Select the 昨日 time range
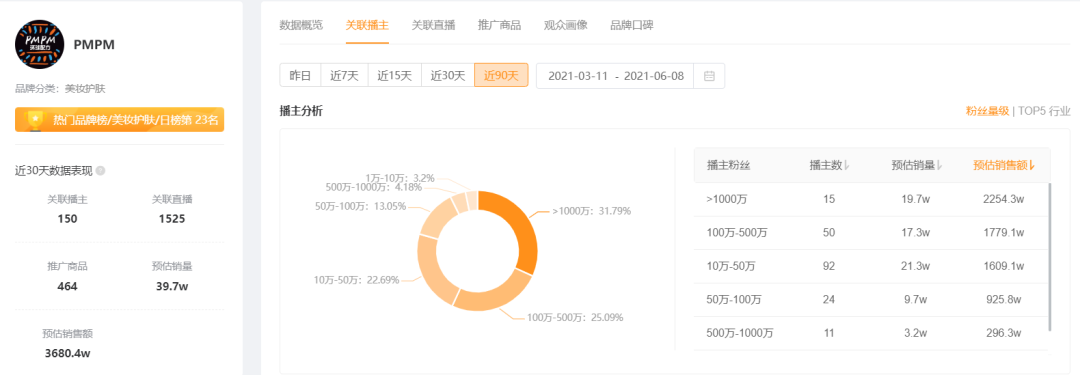The width and height of the screenshot is (1080, 375). click(300, 76)
